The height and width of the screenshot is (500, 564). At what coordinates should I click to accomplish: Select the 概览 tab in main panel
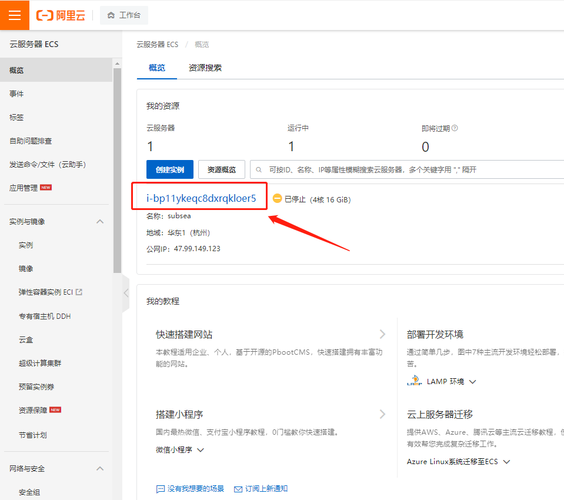157,68
